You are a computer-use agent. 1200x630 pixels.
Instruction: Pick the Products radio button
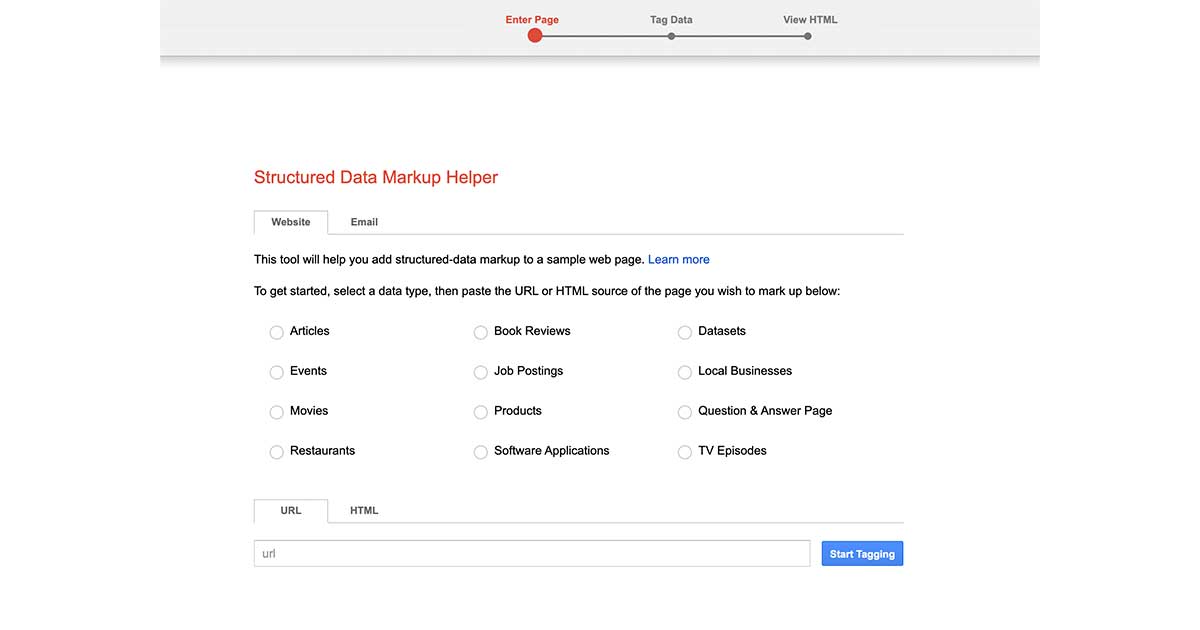click(481, 412)
